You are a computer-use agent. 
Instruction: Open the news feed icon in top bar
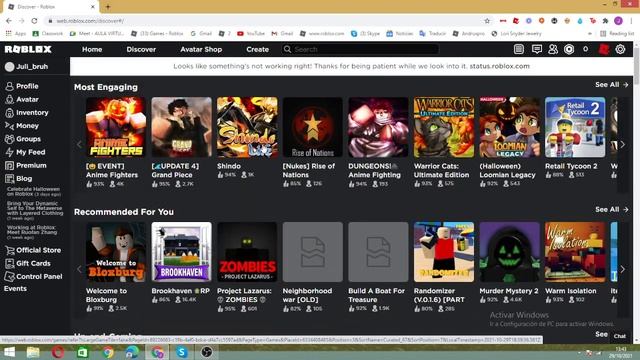tap(519, 49)
